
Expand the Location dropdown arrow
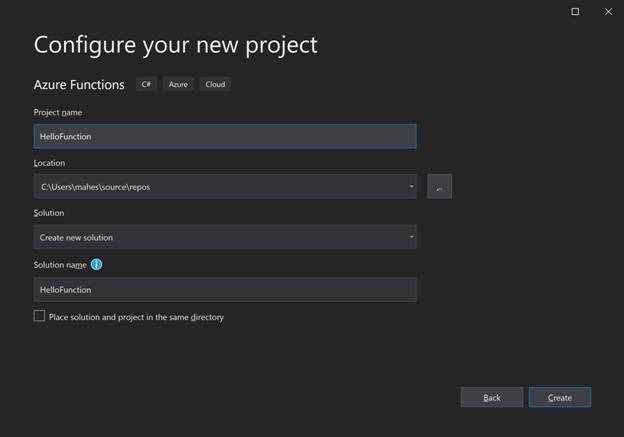coord(411,186)
